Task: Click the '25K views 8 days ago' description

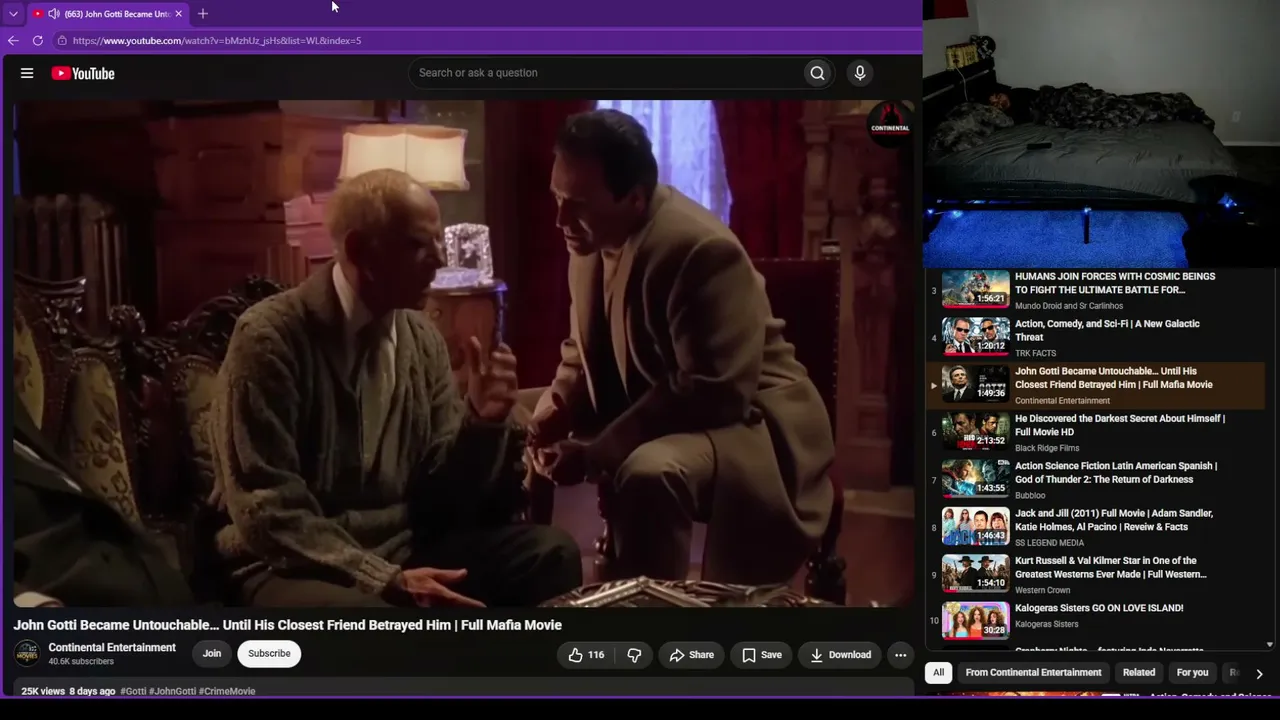Action: (68, 691)
